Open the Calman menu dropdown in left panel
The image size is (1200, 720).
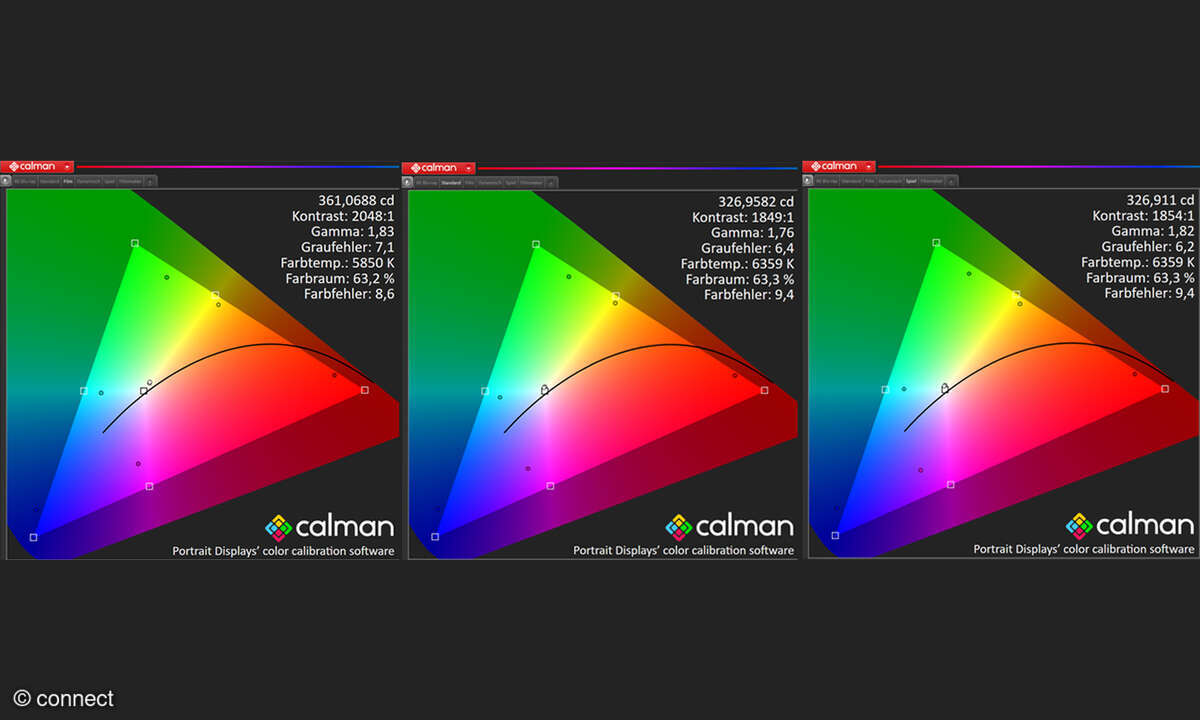(x=67, y=167)
